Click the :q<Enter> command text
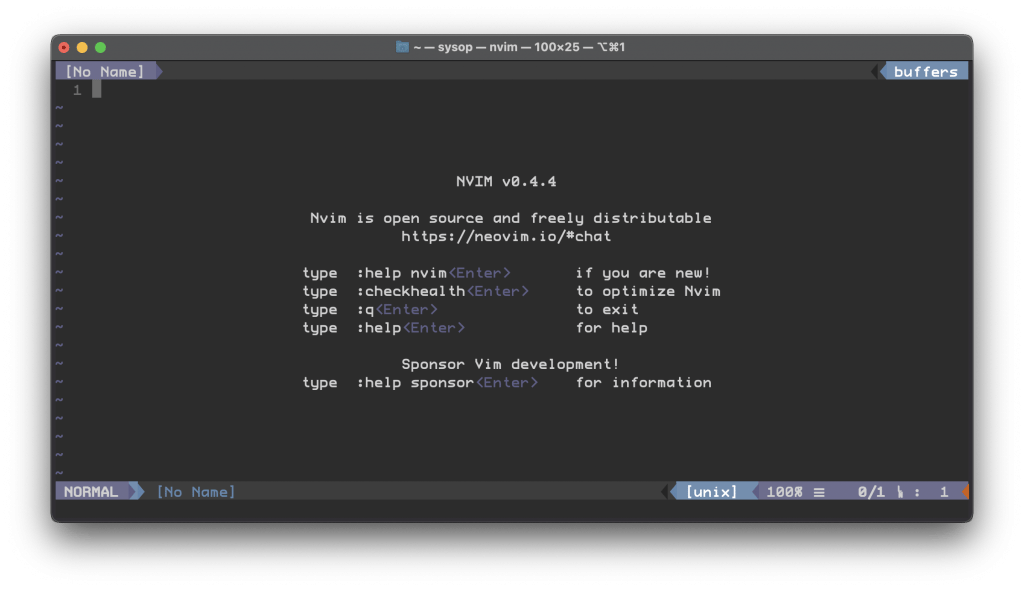 [397, 310]
